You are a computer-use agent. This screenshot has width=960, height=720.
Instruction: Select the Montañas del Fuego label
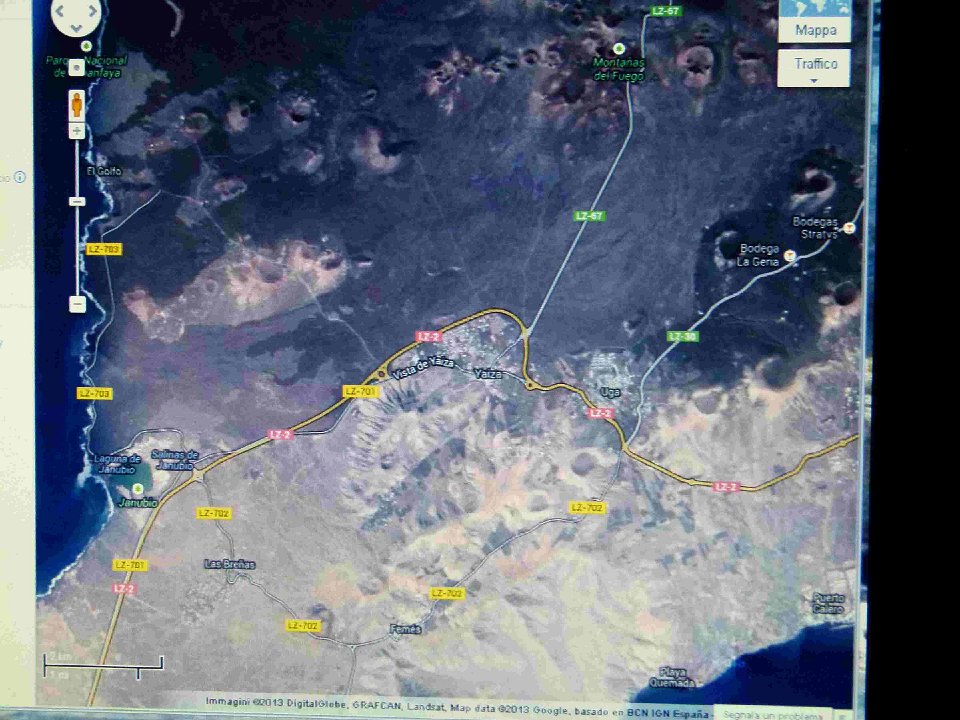[x=618, y=69]
